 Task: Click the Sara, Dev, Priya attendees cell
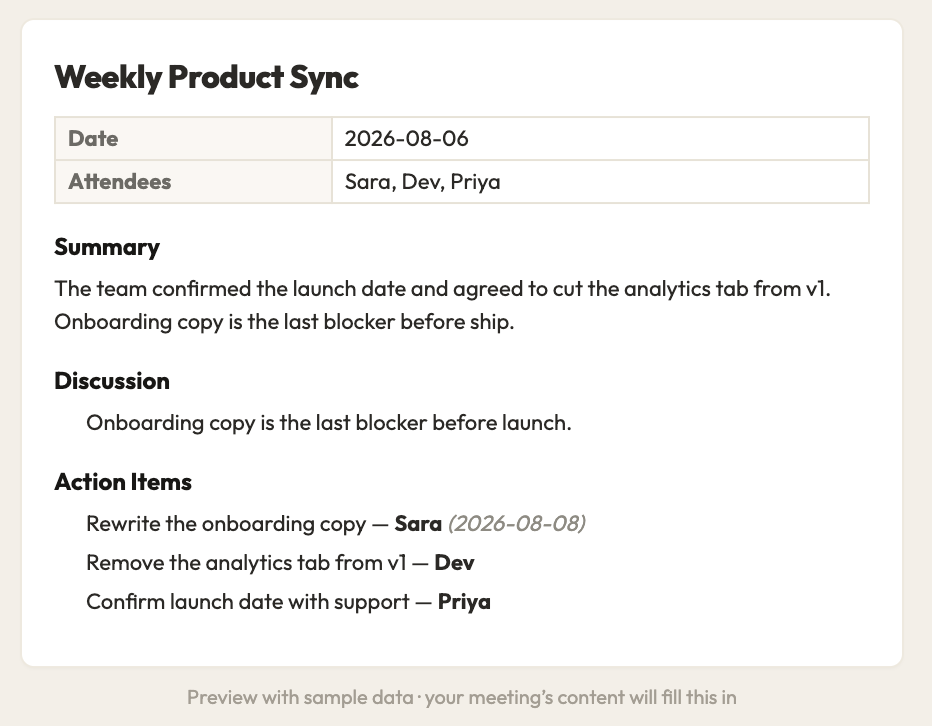coord(600,182)
